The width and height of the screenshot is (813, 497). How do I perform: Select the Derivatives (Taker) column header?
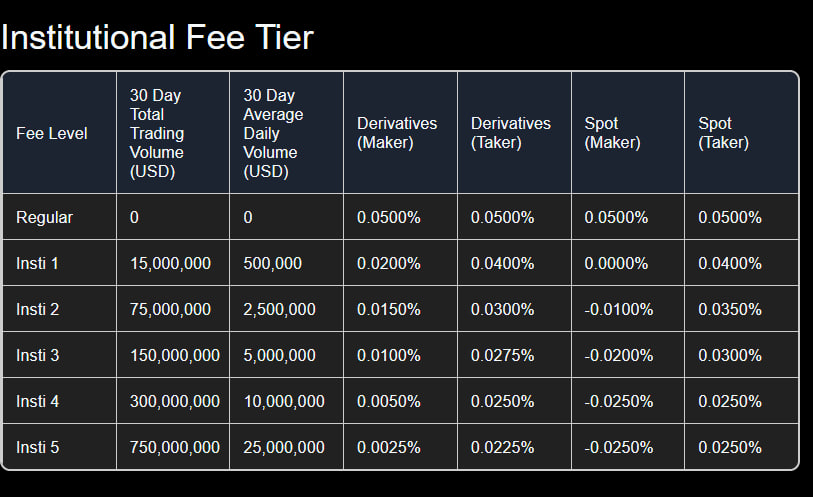click(x=511, y=133)
